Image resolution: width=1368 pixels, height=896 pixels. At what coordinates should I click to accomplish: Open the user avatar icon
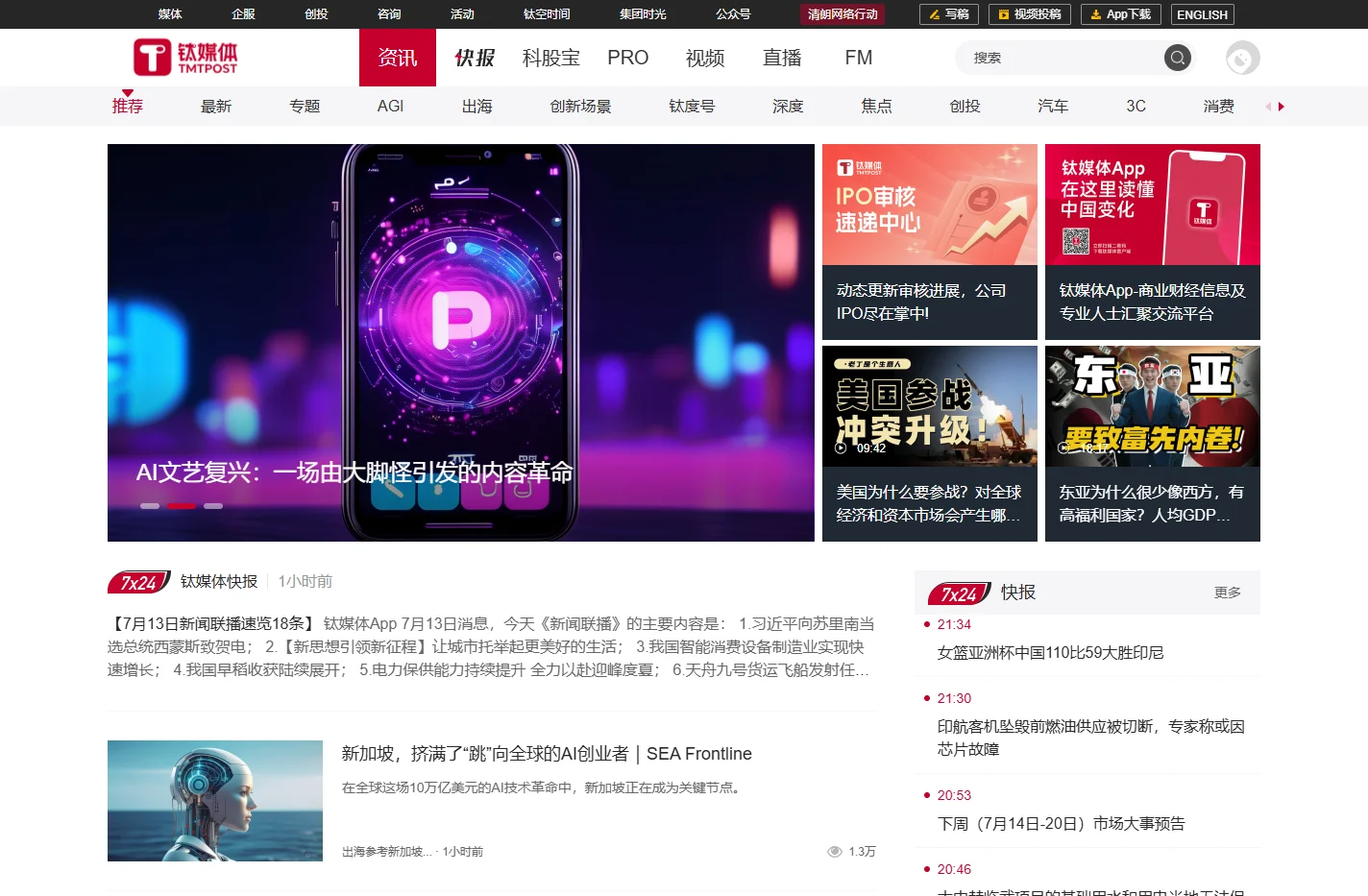tap(1242, 59)
